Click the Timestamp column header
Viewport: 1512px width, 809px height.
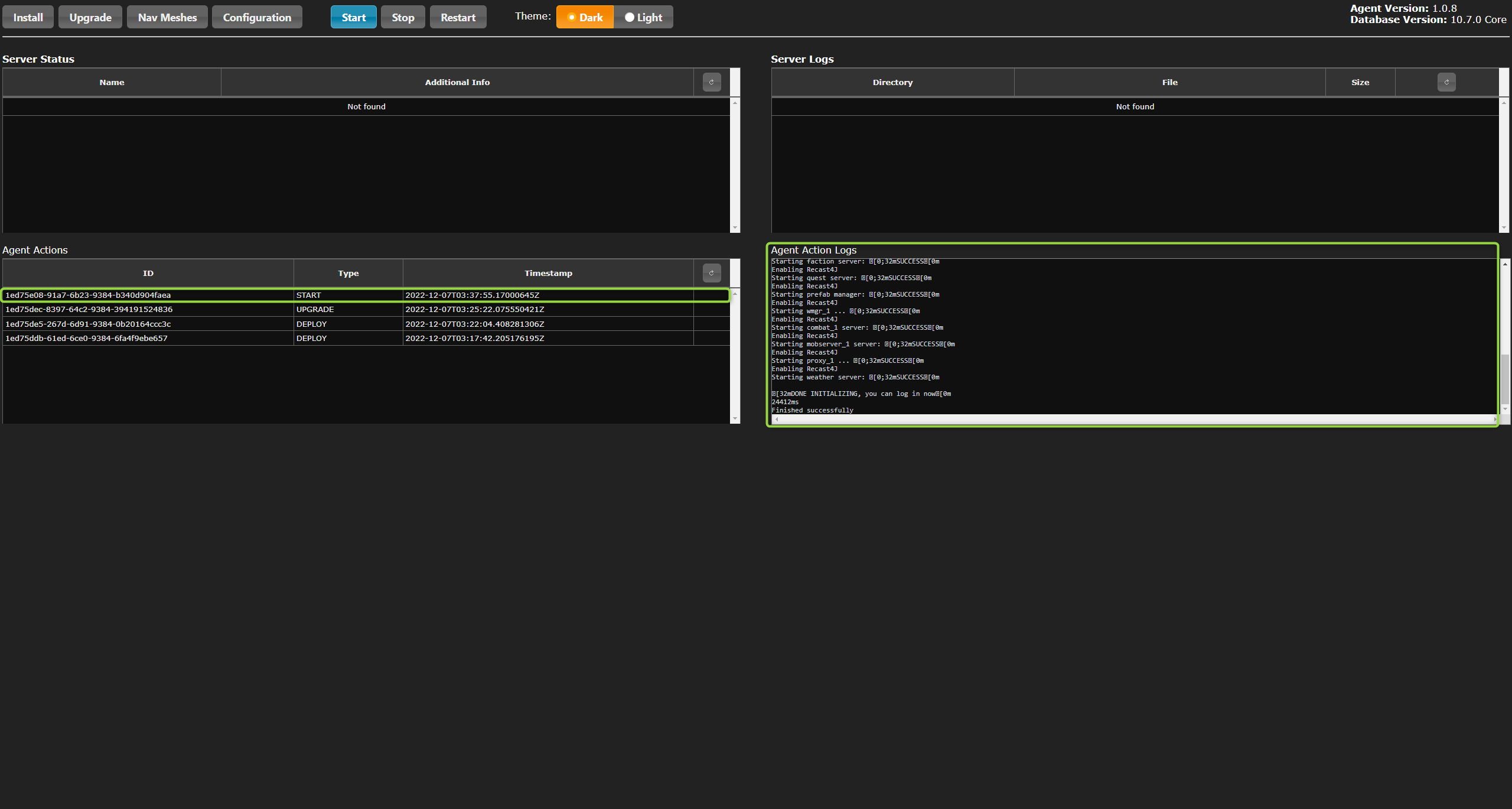(548, 273)
